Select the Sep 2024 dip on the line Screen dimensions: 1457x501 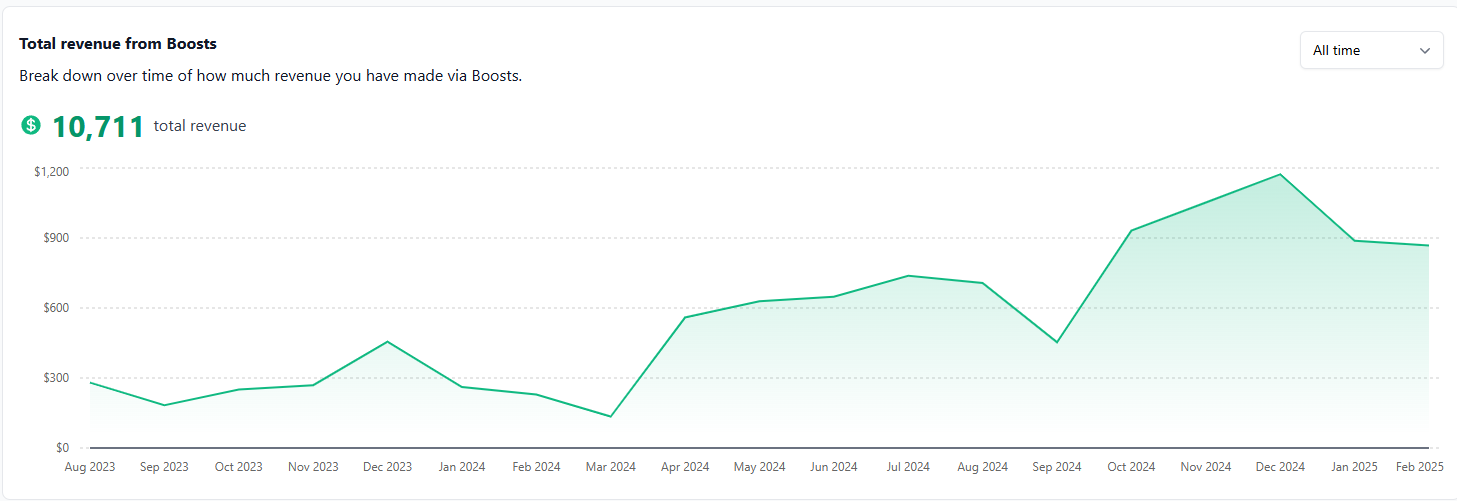pos(1057,342)
